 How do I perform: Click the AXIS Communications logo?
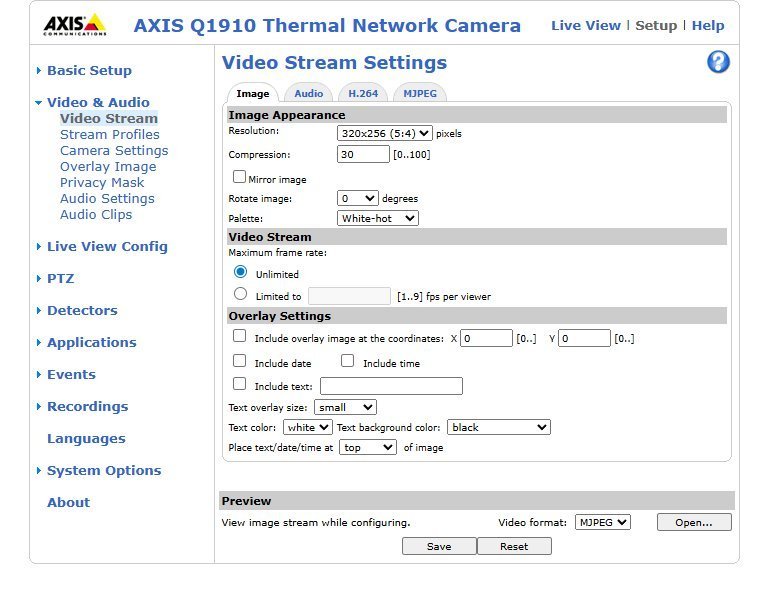click(74, 25)
